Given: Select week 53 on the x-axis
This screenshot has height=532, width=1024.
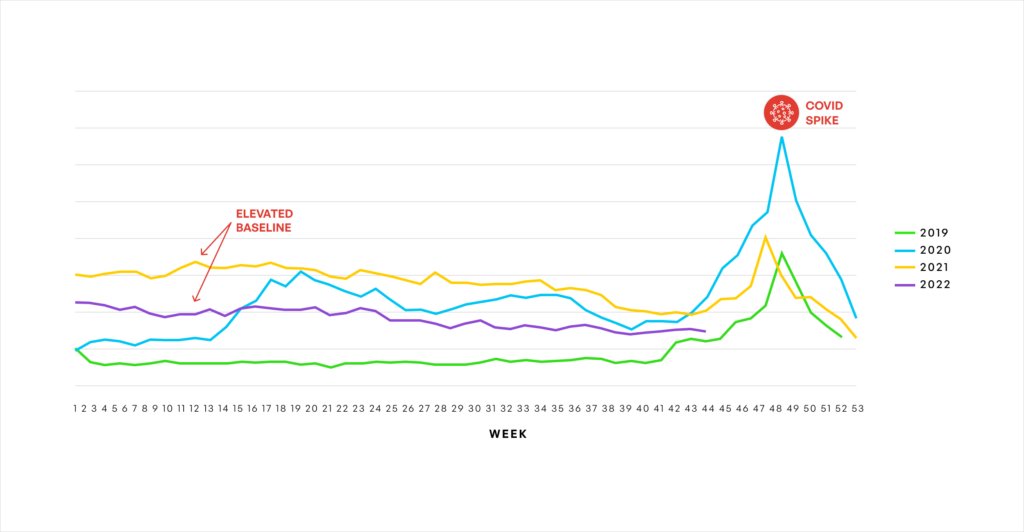Looking at the screenshot, I should click(x=857, y=409).
